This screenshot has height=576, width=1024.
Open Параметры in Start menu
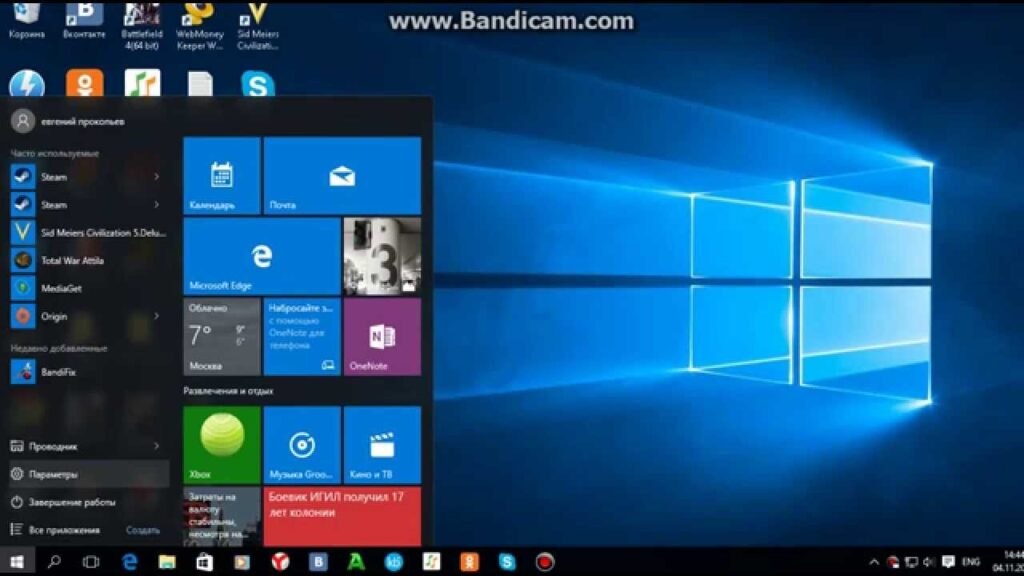(54, 474)
